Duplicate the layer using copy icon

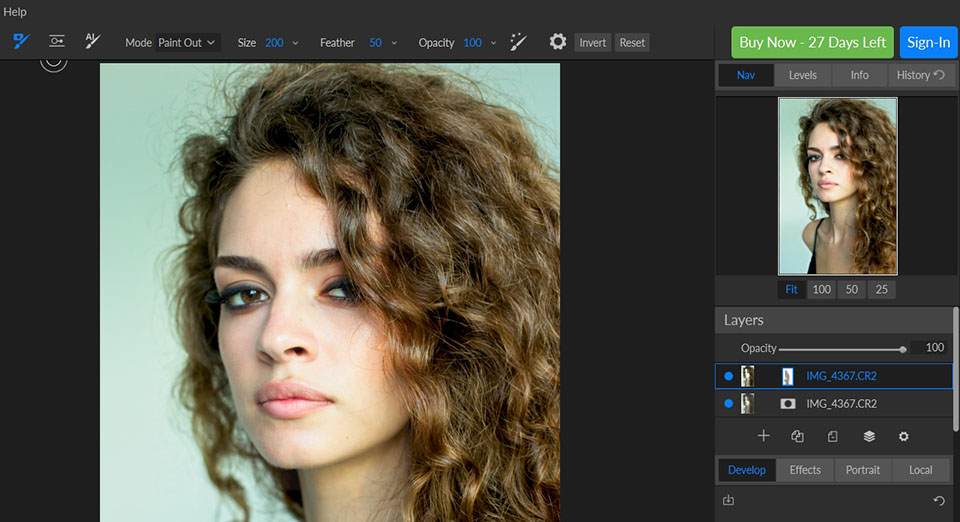coord(797,436)
